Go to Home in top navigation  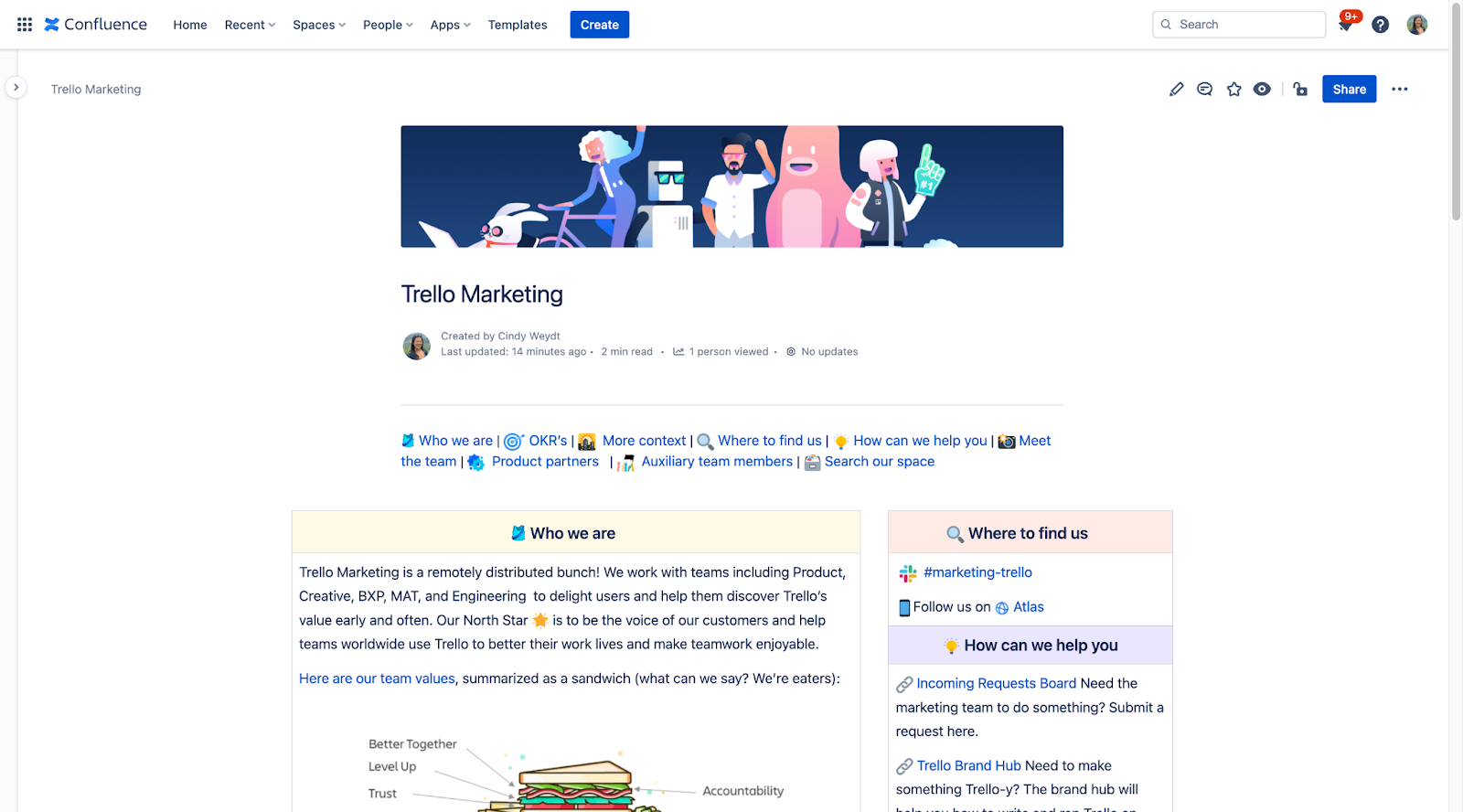coord(190,25)
